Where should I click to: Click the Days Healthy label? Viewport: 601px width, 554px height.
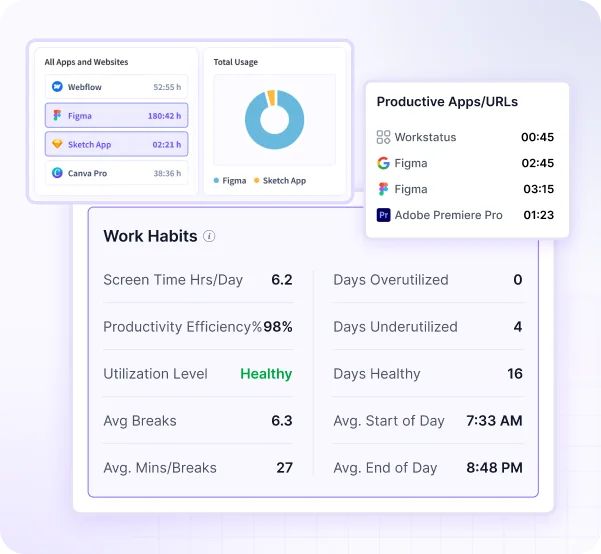point(377,374)
